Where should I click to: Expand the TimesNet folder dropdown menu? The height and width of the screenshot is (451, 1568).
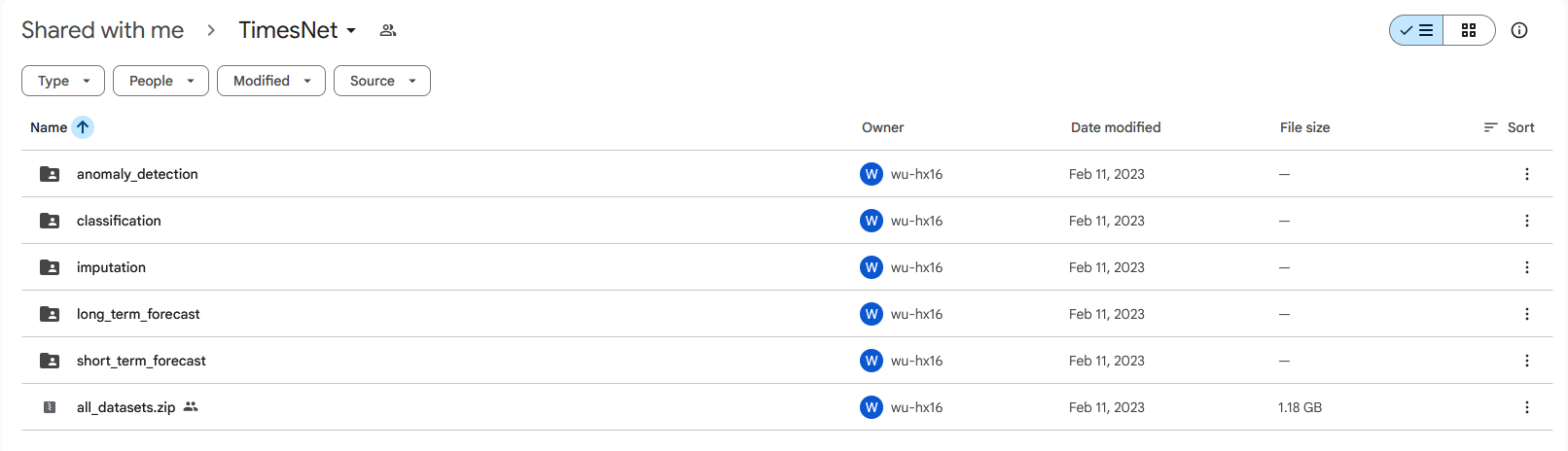pos(351,30)
